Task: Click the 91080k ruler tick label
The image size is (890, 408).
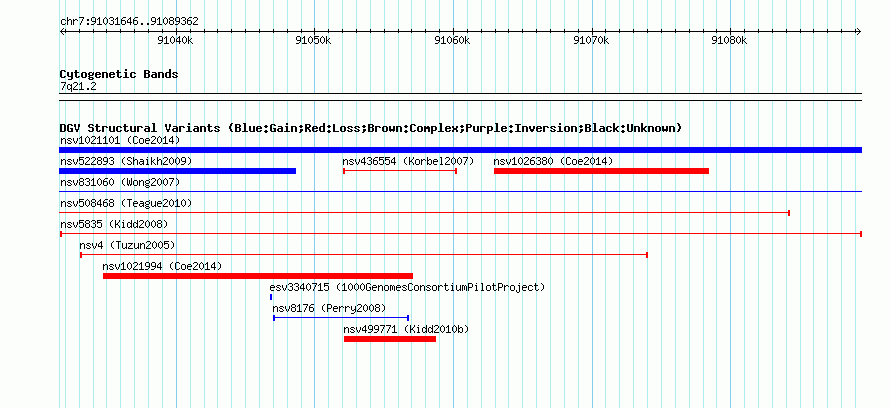Action: coord(730,40)
